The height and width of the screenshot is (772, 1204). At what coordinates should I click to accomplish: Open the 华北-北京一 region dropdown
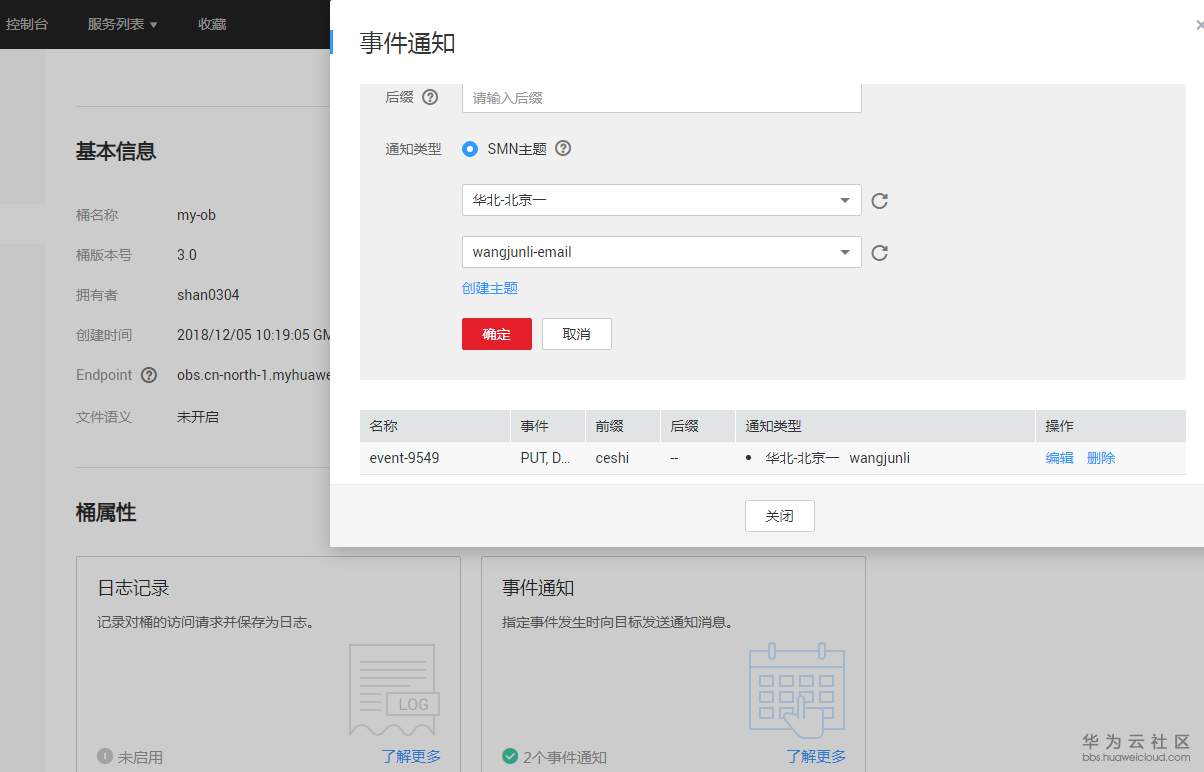pyautogui.click(x=661, y=200)
